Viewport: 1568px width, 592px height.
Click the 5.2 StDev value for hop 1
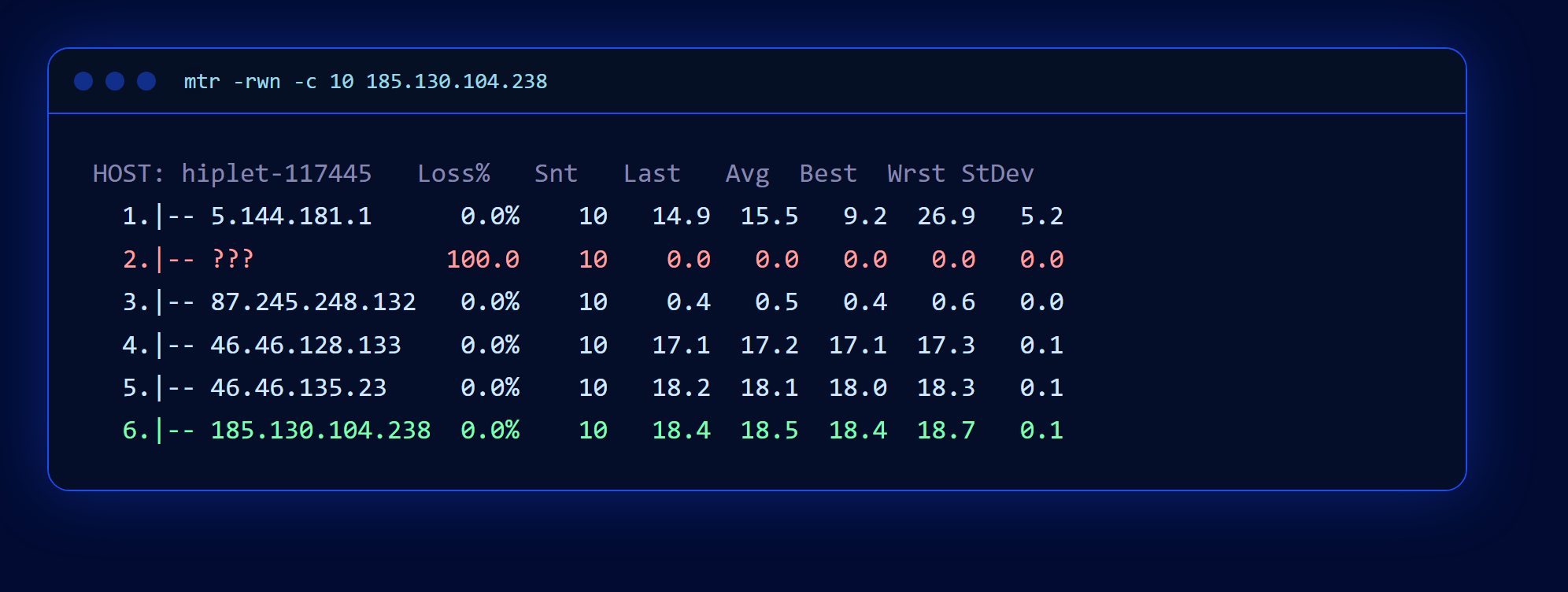coord(1041,216)
